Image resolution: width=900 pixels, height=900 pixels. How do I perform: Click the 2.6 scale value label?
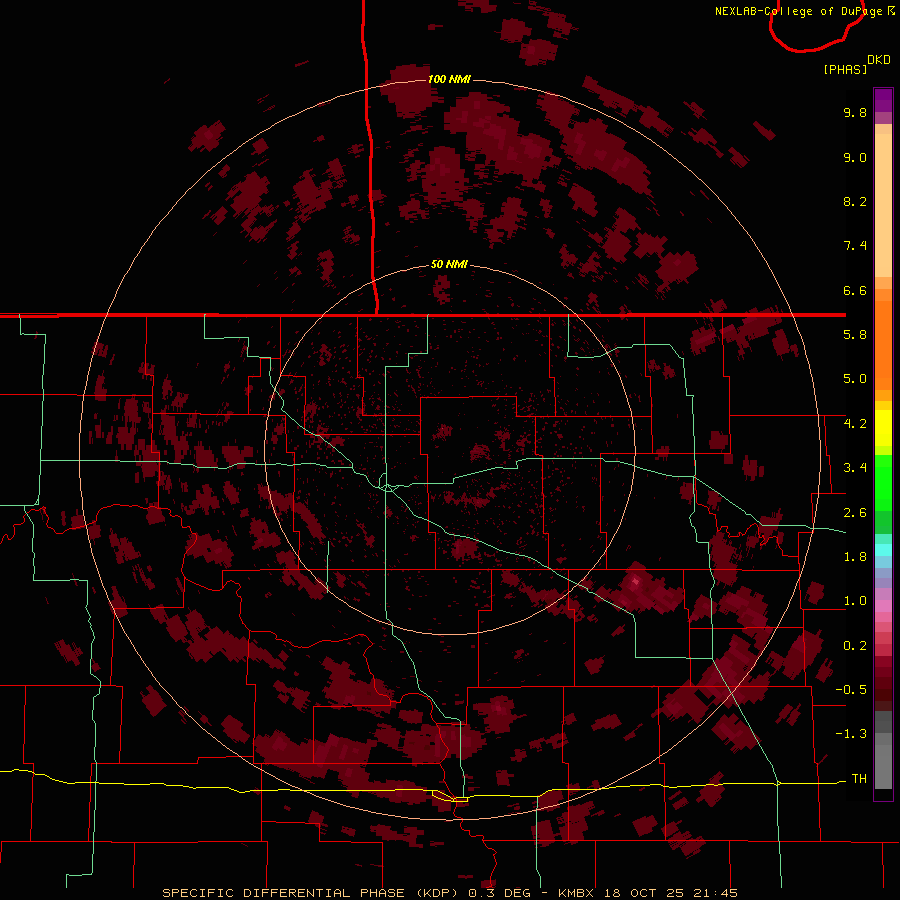pyautogui.click(x=855, y=513)
